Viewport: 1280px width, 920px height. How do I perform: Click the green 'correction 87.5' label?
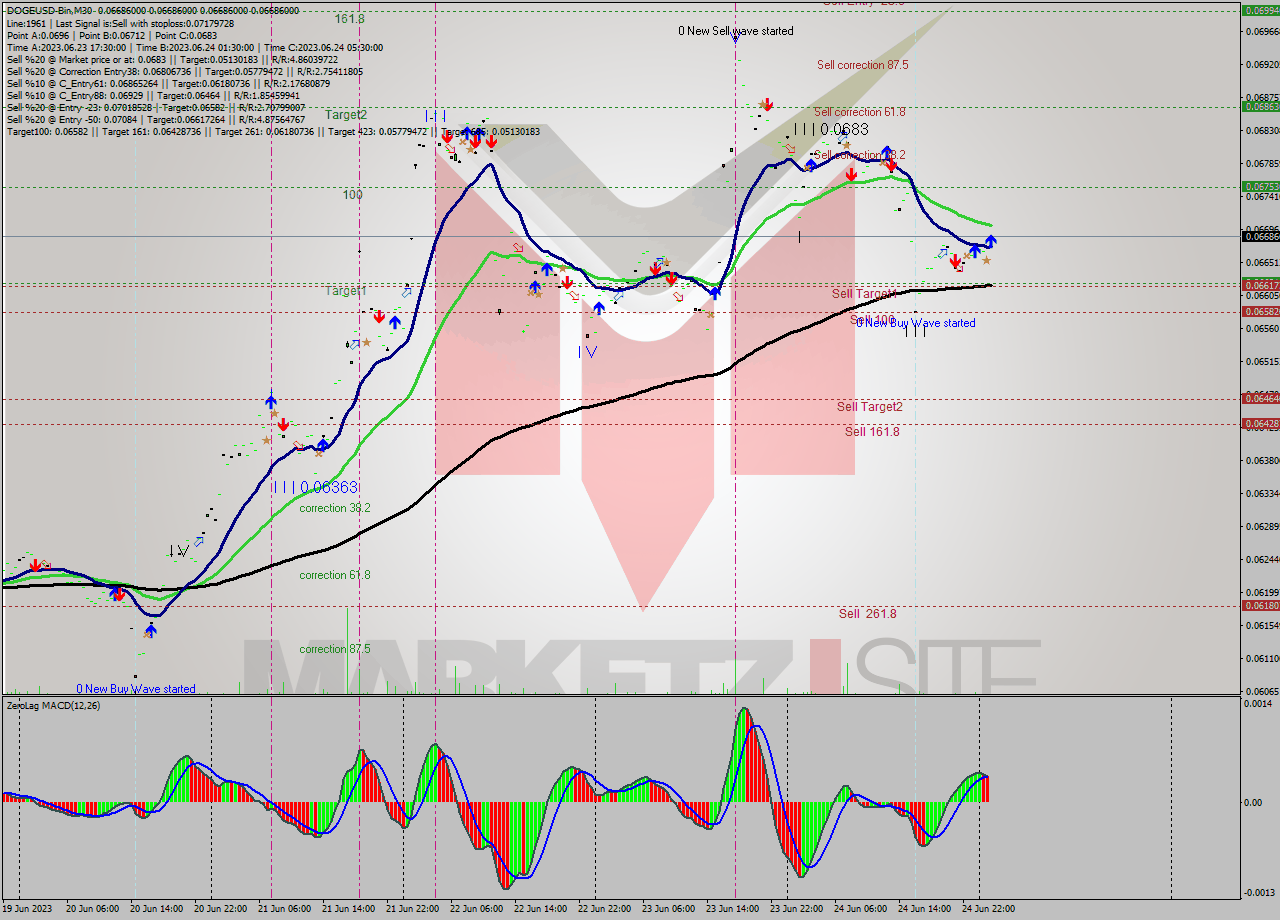pos(335,649)
